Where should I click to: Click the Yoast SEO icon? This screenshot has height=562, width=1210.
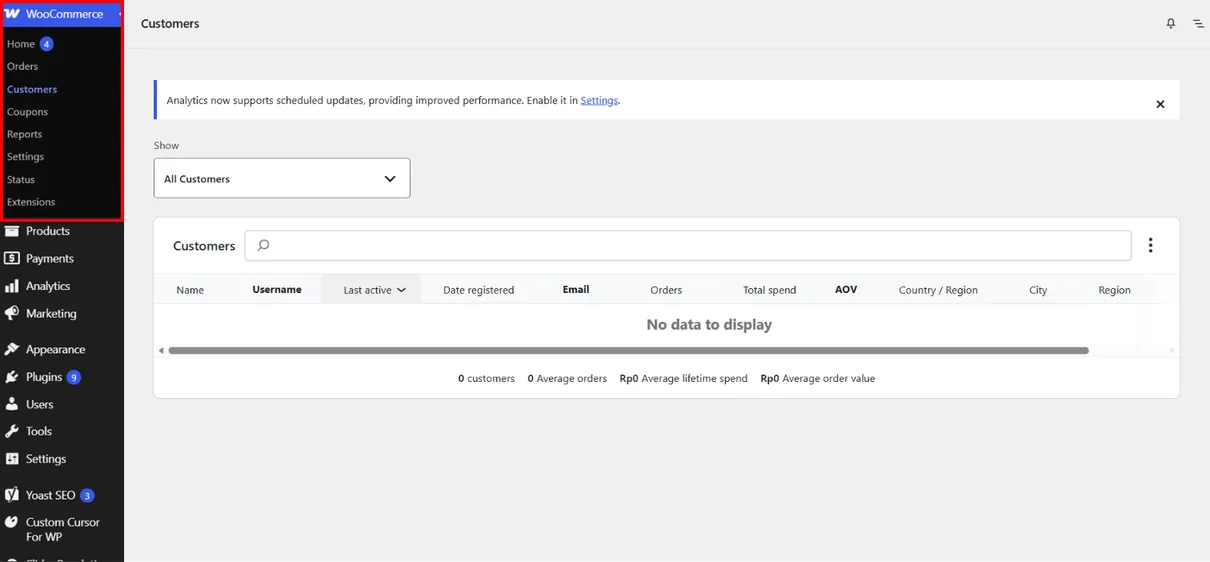12,495
